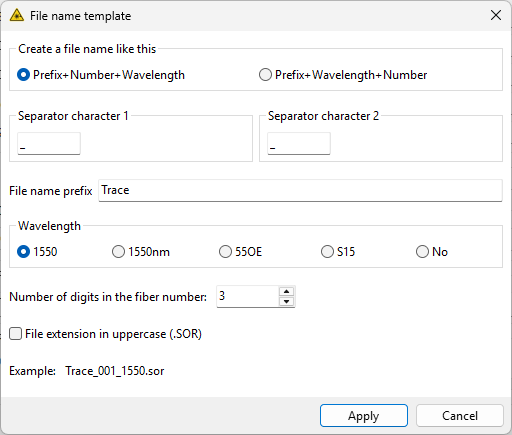
Task: Click the File name template title text
Action: coord(80,16)
